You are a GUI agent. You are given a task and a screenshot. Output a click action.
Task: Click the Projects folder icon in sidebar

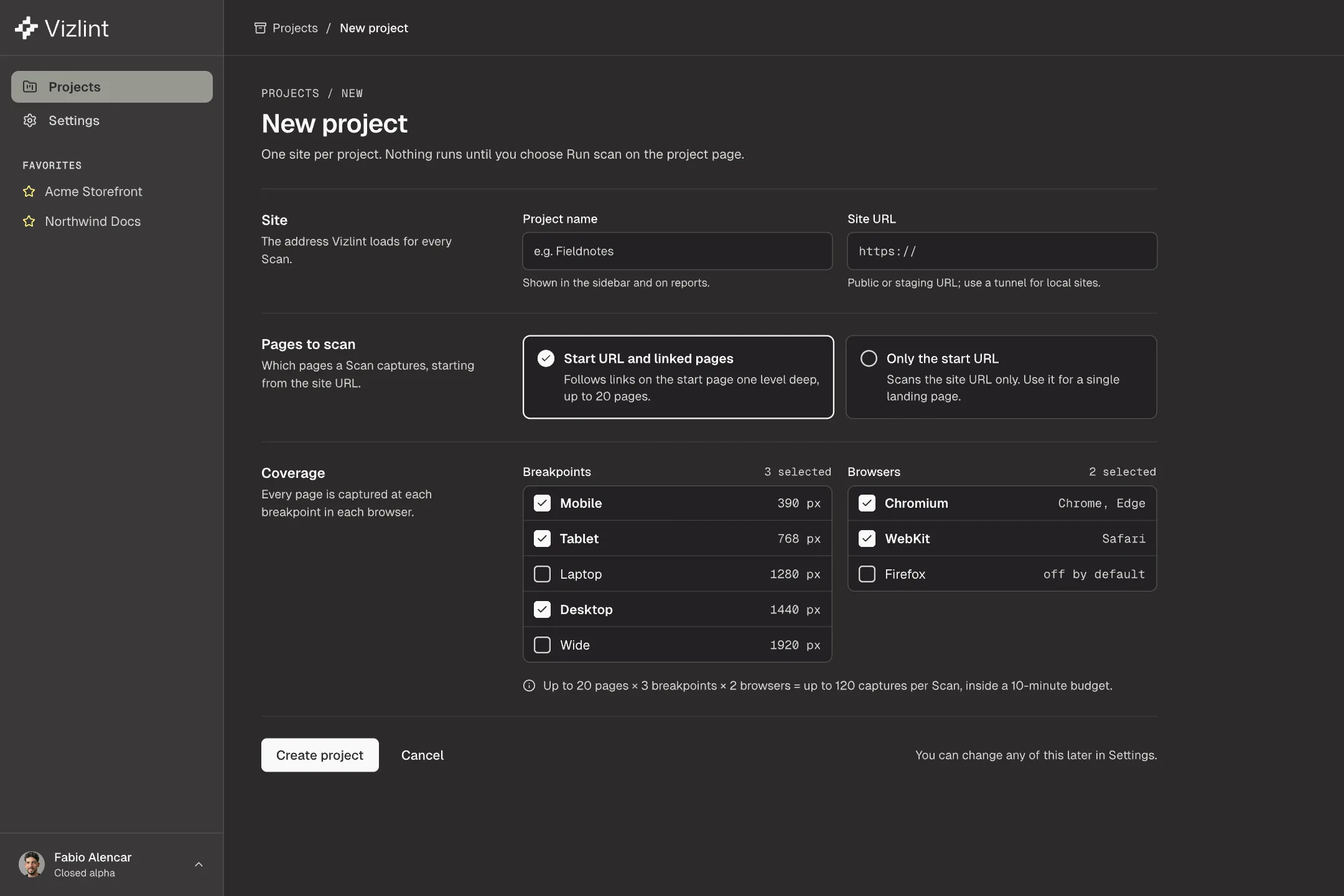click(x=30, y=86)
